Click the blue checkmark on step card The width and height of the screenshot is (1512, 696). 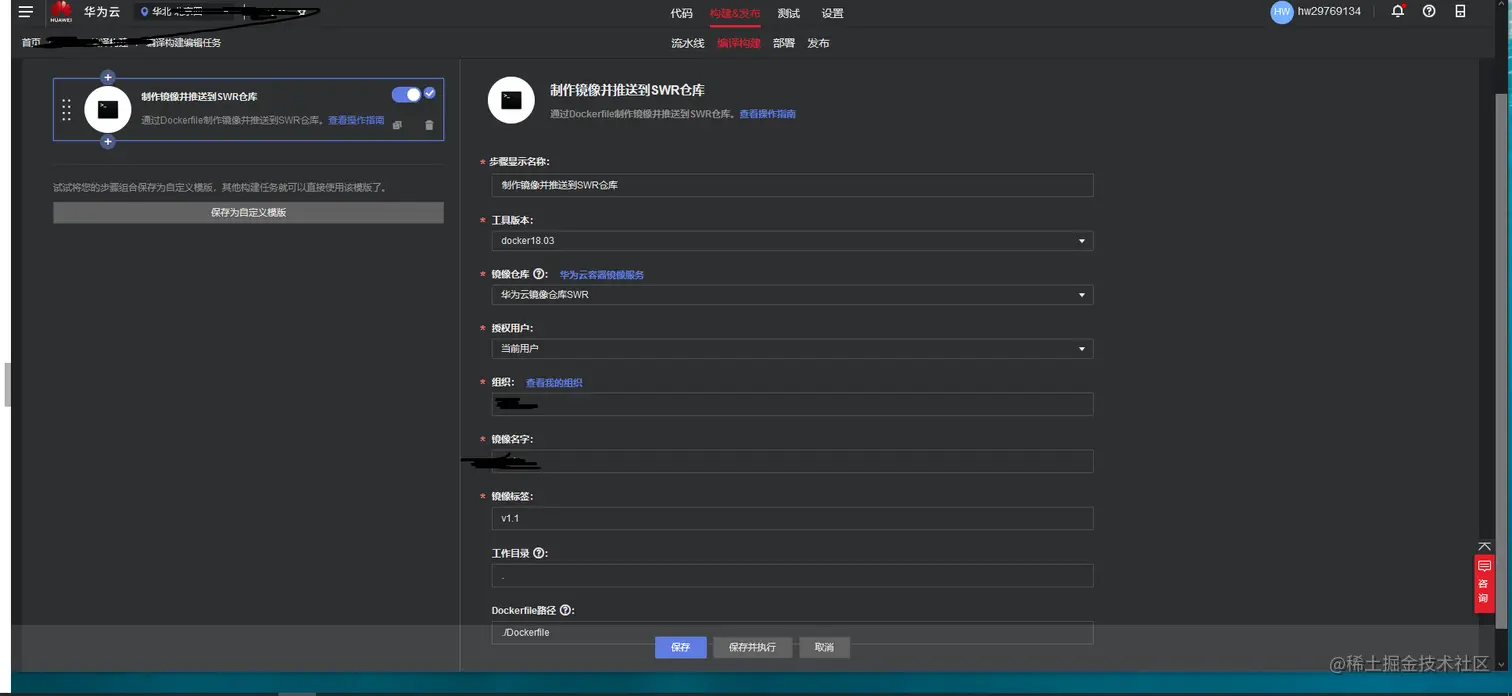click(x=430, y=93)
